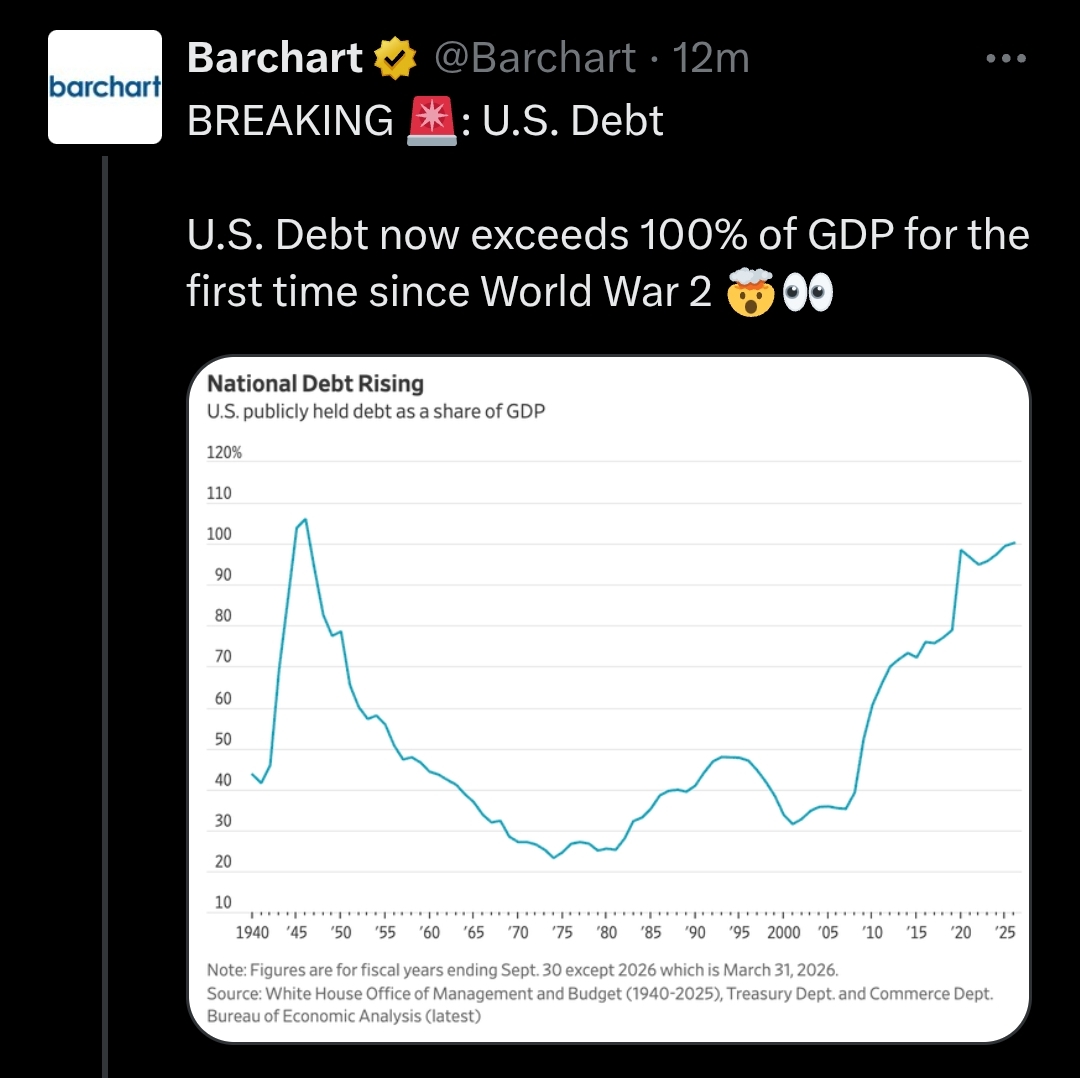1080x1078 pixels.
Task: Click the eyes emoji
Action: tap(808, 292)
